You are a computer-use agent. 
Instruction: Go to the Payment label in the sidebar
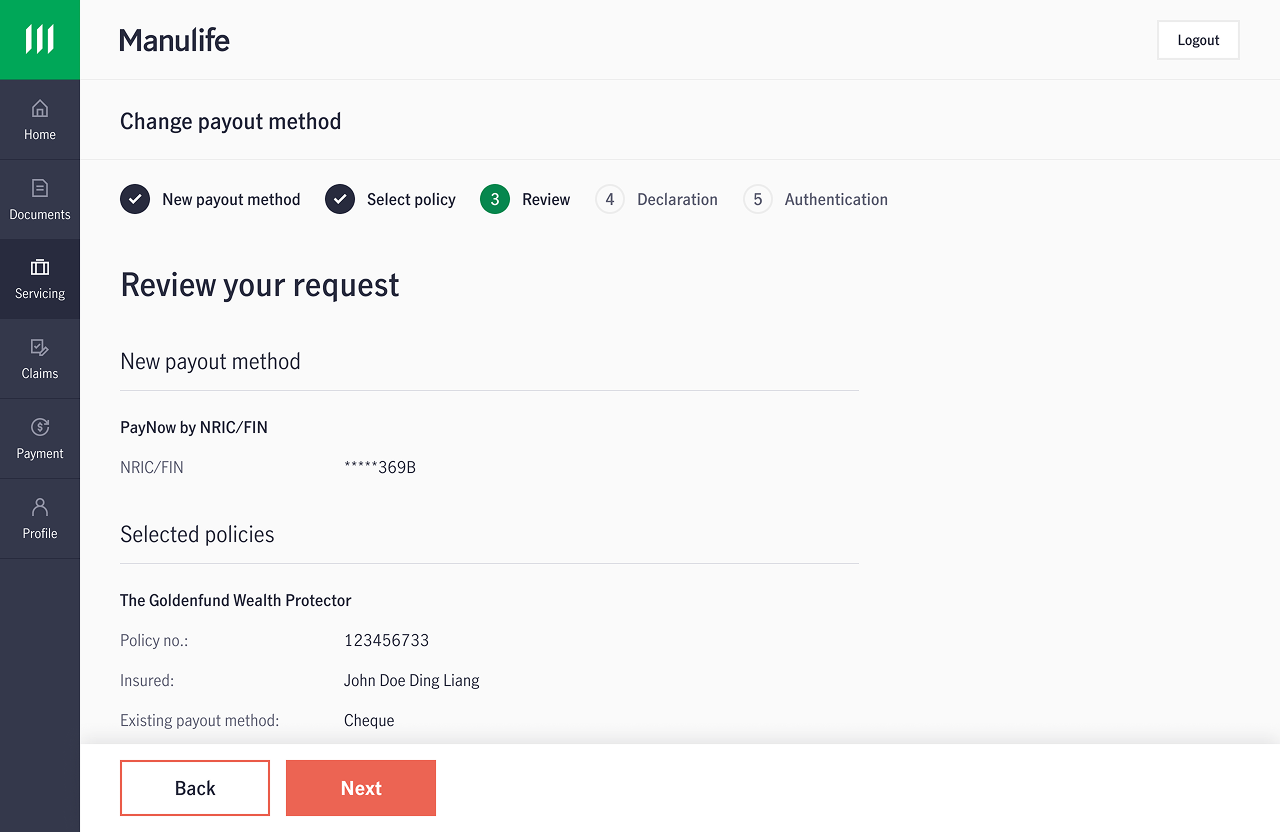pyautogui.click(x=40, y=453)
